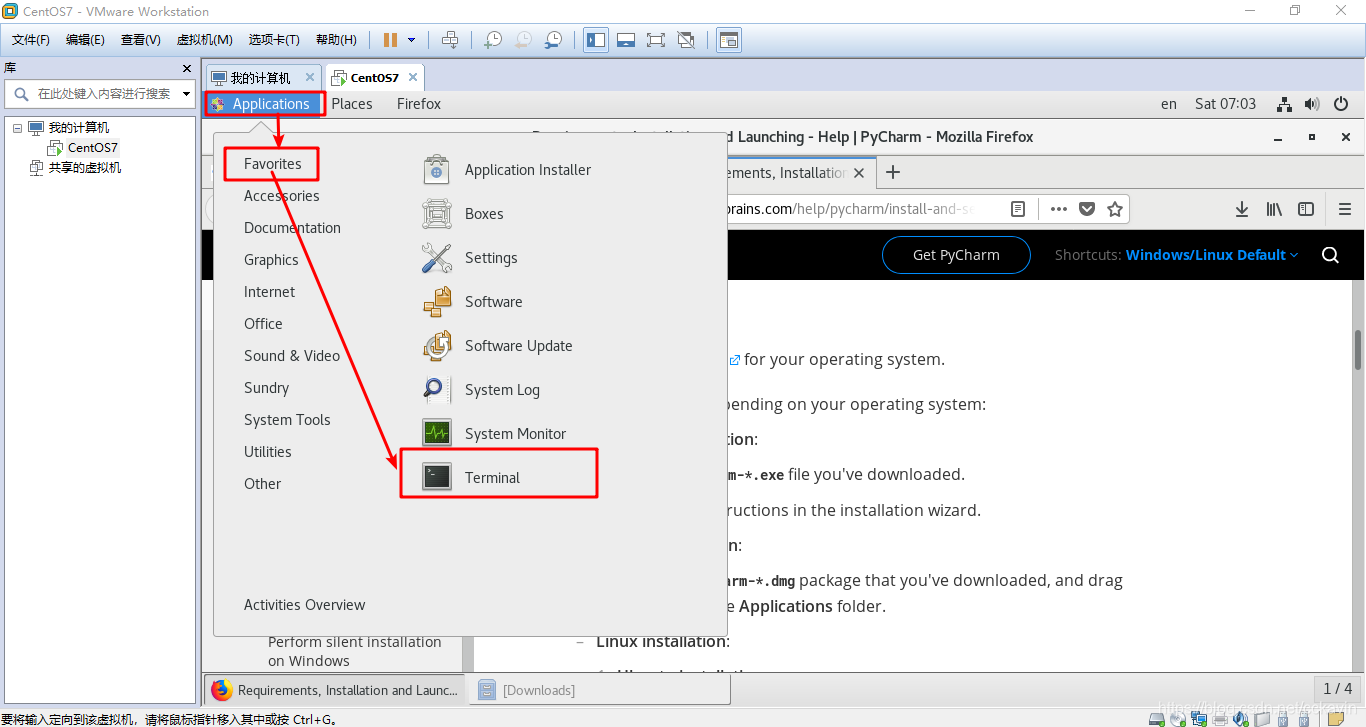
Task: Launch the Software app icon
Action: pyautogui.click(x=437, y=302)
